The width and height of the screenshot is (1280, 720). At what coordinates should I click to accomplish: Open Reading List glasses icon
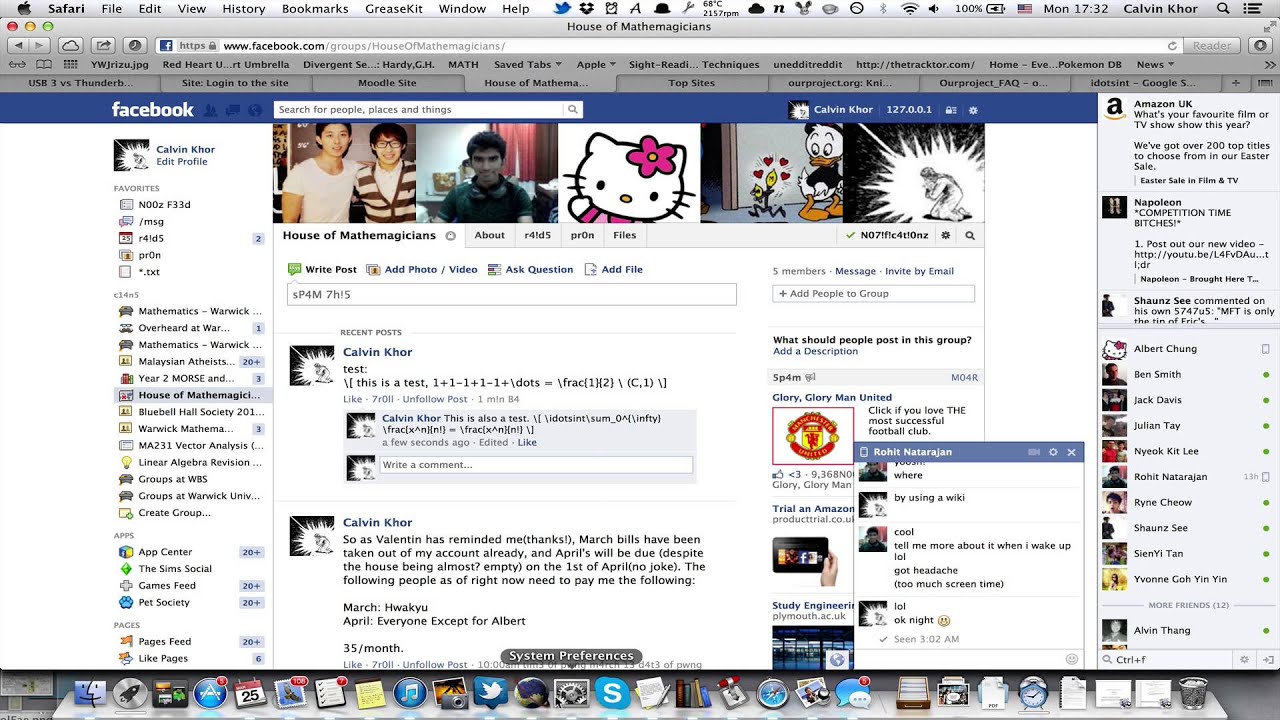tap(17, 65)
